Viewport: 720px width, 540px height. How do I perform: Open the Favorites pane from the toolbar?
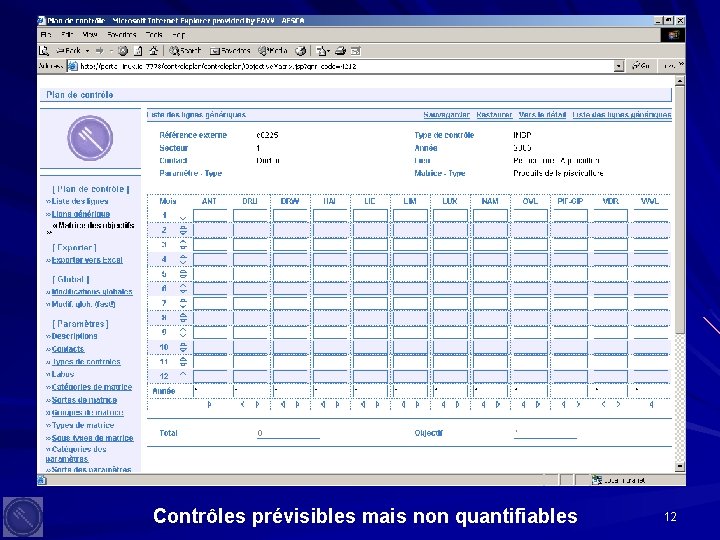(230, 51)
